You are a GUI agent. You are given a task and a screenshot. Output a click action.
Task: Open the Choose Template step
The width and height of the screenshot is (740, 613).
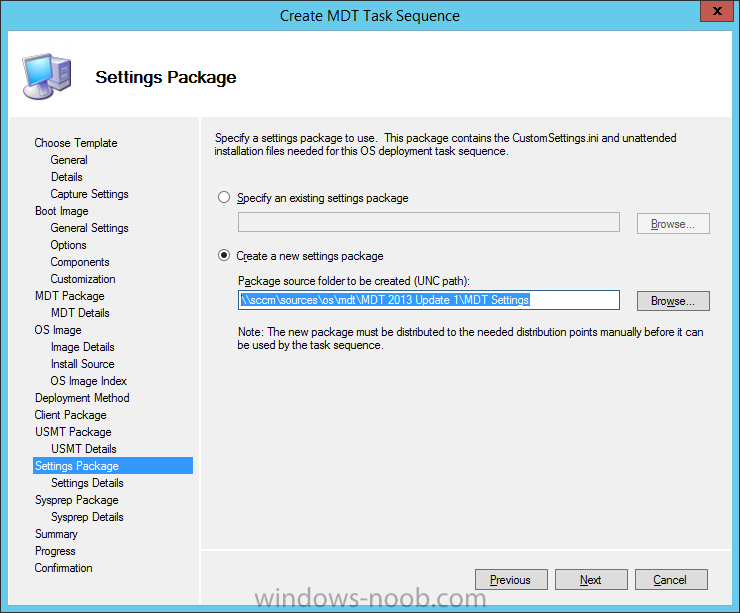76,143
